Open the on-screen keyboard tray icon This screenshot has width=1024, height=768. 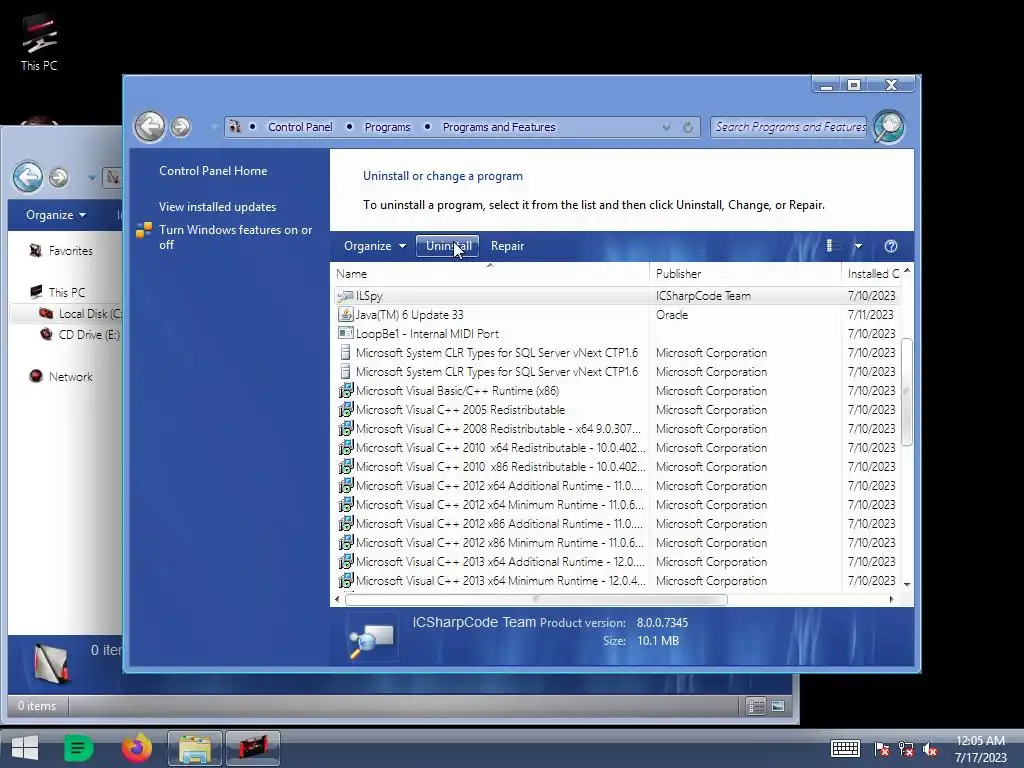(844, 749)
